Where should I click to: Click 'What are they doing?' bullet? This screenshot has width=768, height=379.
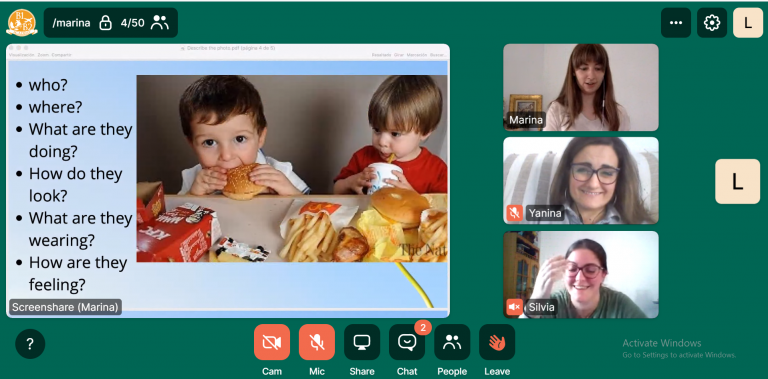coord(80,141)
